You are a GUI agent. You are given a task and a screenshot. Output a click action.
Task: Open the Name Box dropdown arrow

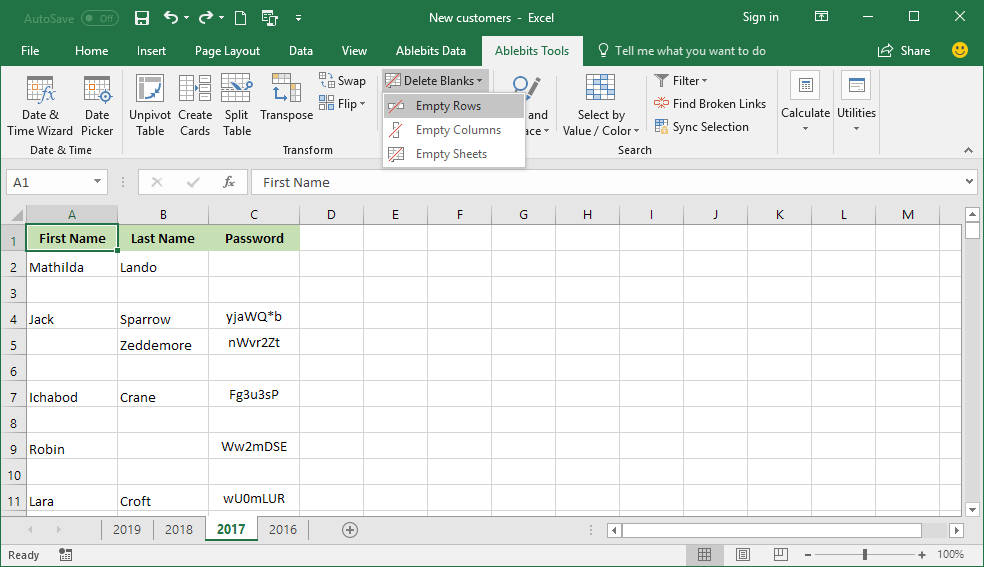[97, 182]
